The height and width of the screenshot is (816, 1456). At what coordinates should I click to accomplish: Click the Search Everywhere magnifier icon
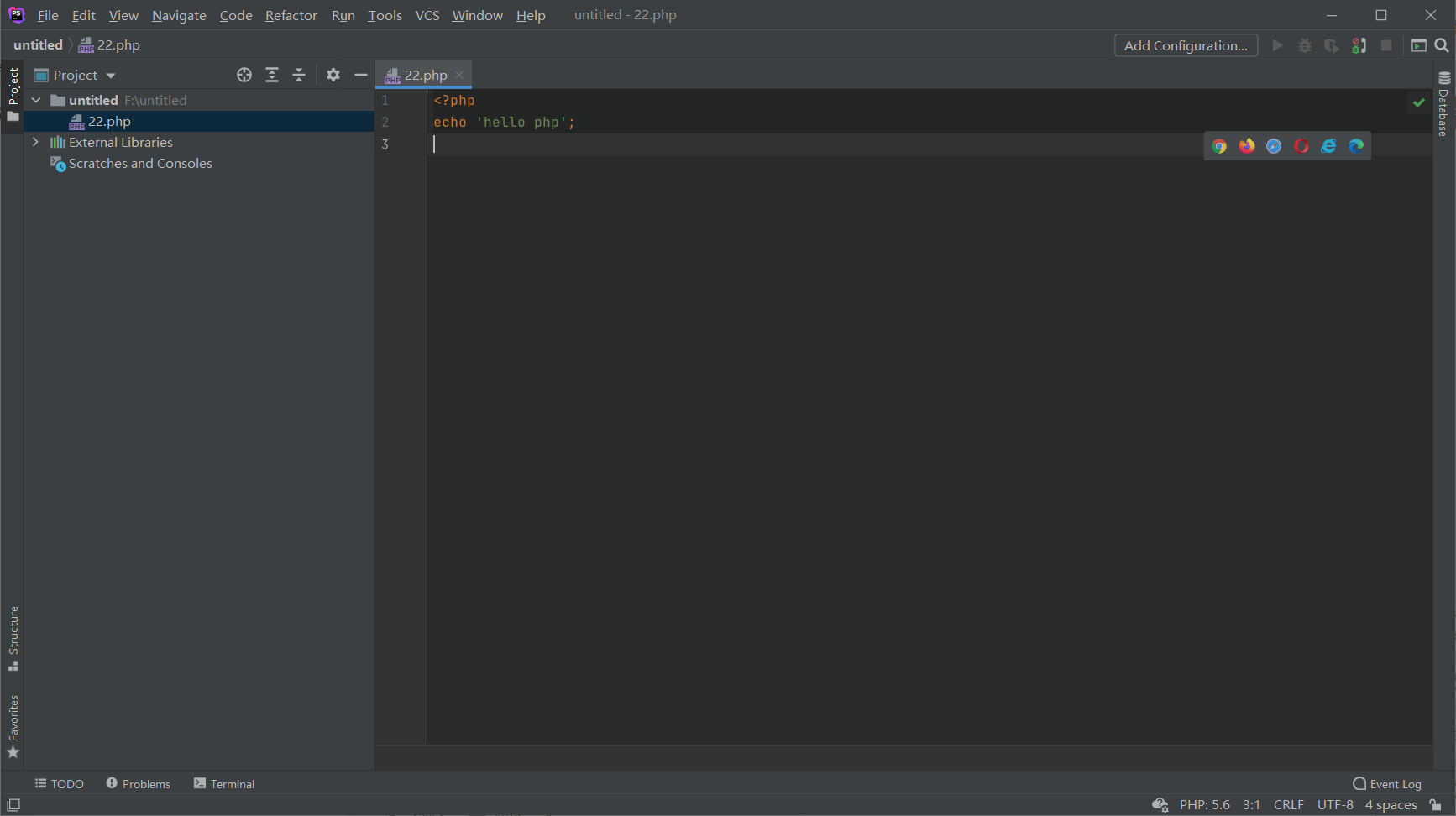(1442, 45)
